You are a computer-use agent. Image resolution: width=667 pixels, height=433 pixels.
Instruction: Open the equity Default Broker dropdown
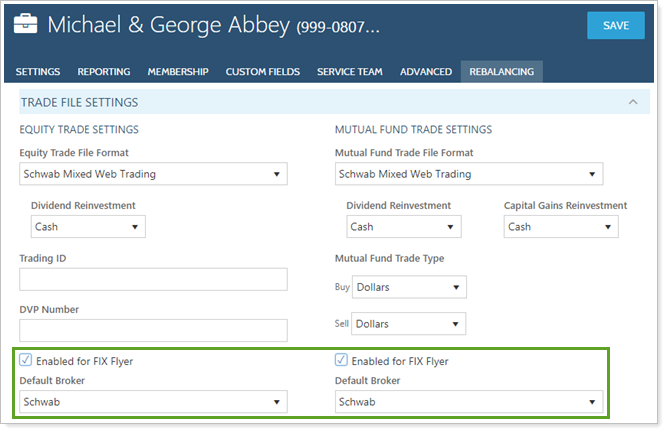[153, 402]
